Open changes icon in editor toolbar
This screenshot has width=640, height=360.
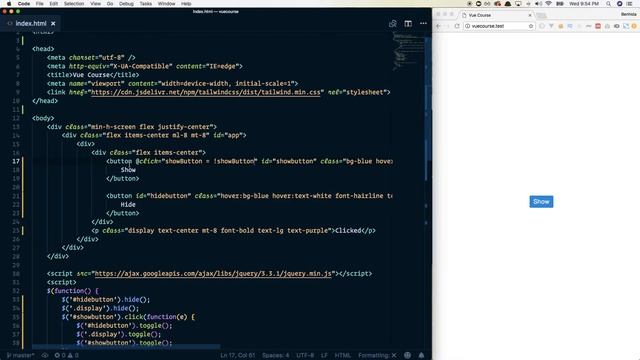pos(393,24)
